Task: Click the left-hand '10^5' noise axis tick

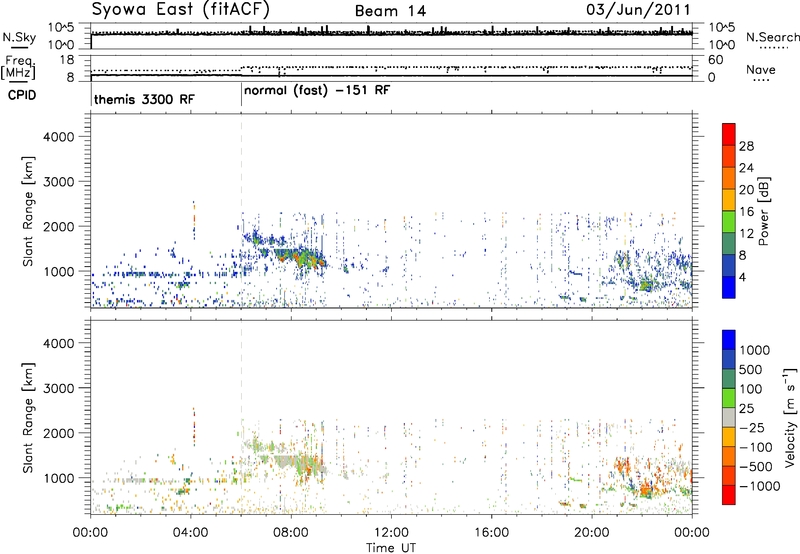Action: point(61,28)
